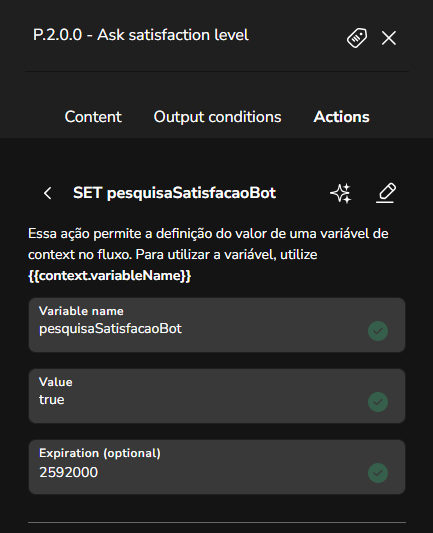Click the {{context.variableName}} bold text
The image size is (433, 533).
pyautogui.click(x=109, y=275)
